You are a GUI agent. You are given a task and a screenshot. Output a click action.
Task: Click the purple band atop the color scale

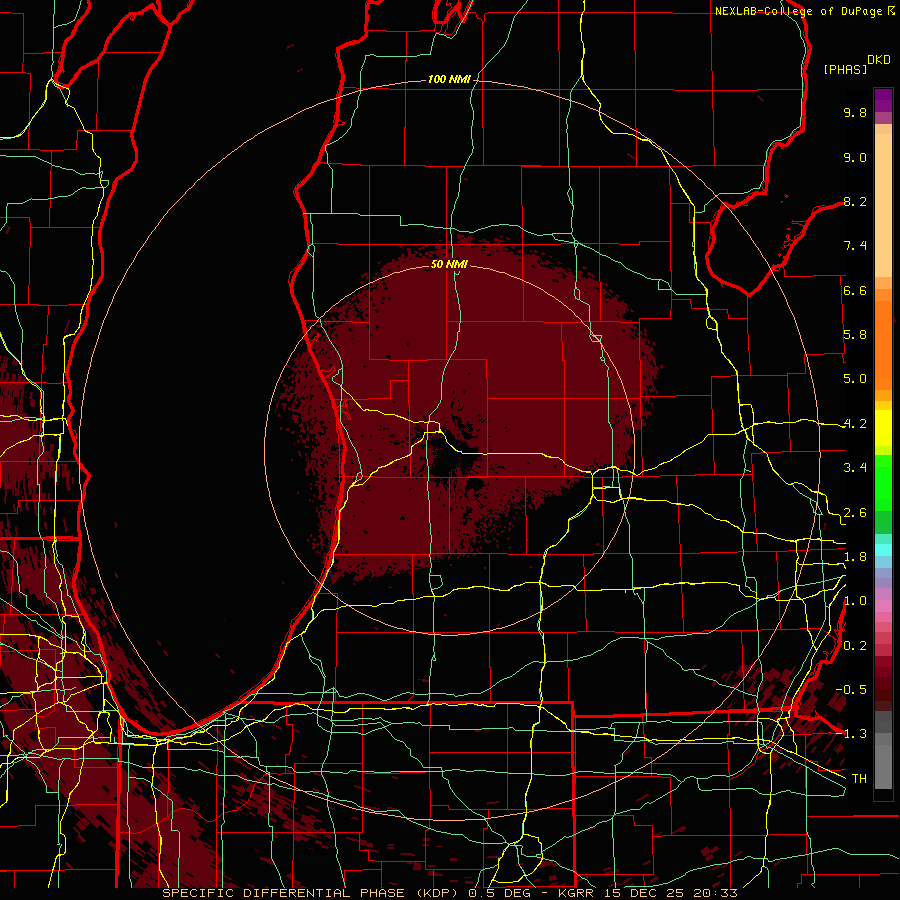883,100
